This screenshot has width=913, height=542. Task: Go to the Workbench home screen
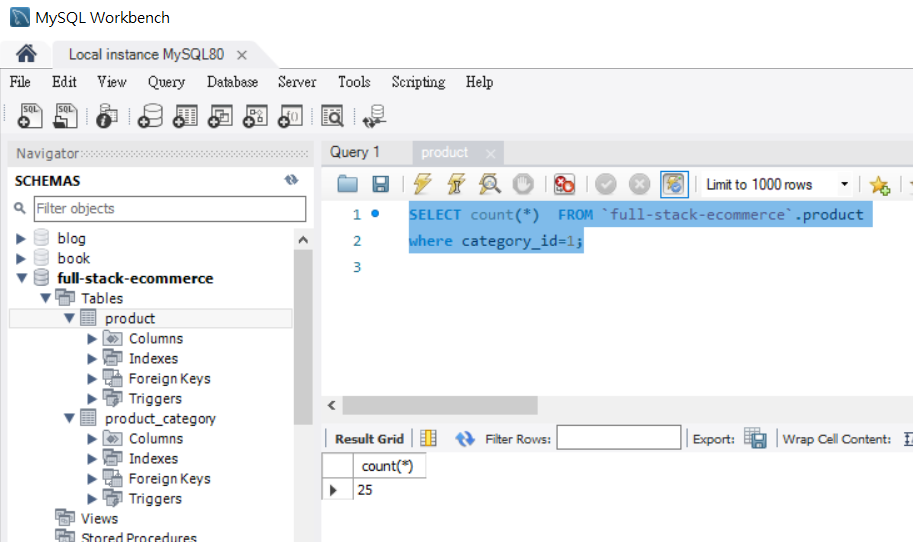click(26, 54)
